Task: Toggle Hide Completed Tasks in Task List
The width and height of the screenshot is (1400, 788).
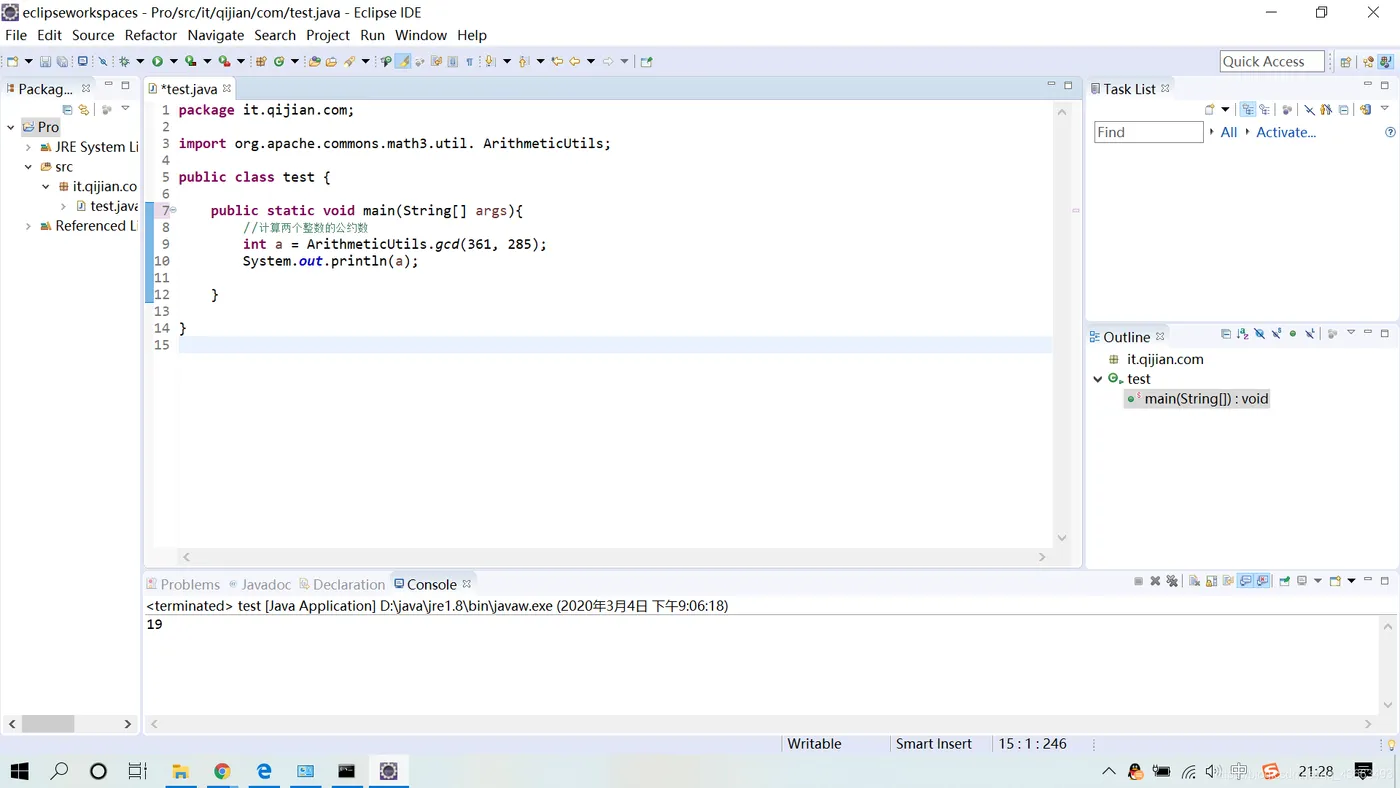Action: (x=1309, y=109)
